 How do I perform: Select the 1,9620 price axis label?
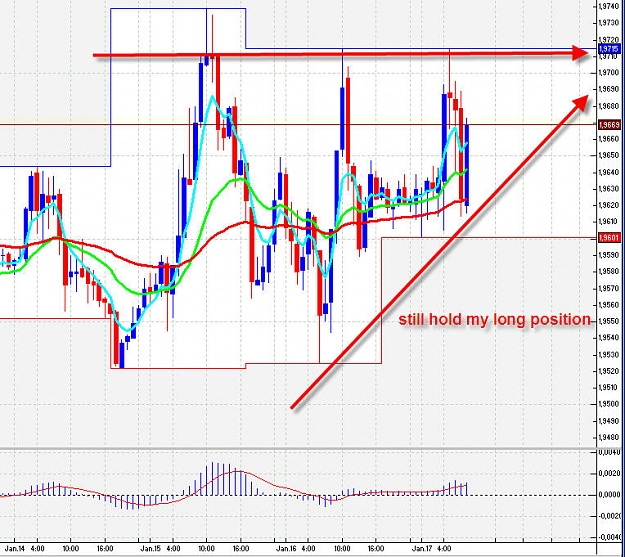610,205
